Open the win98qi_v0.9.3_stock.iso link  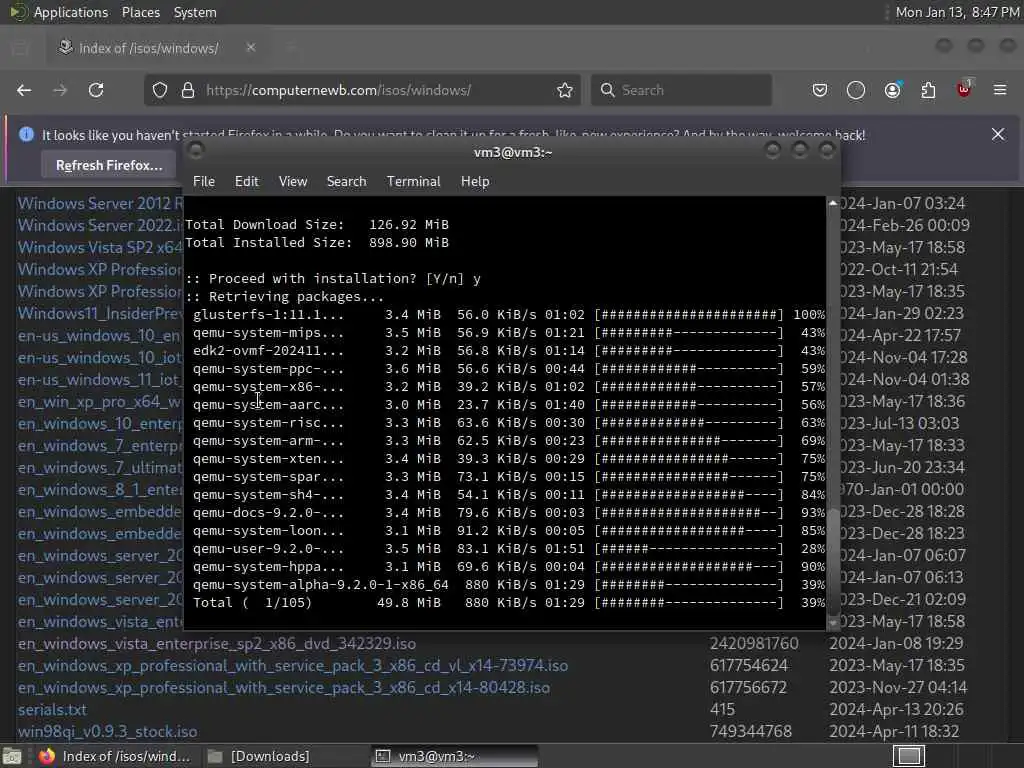[x=108, y=731]
